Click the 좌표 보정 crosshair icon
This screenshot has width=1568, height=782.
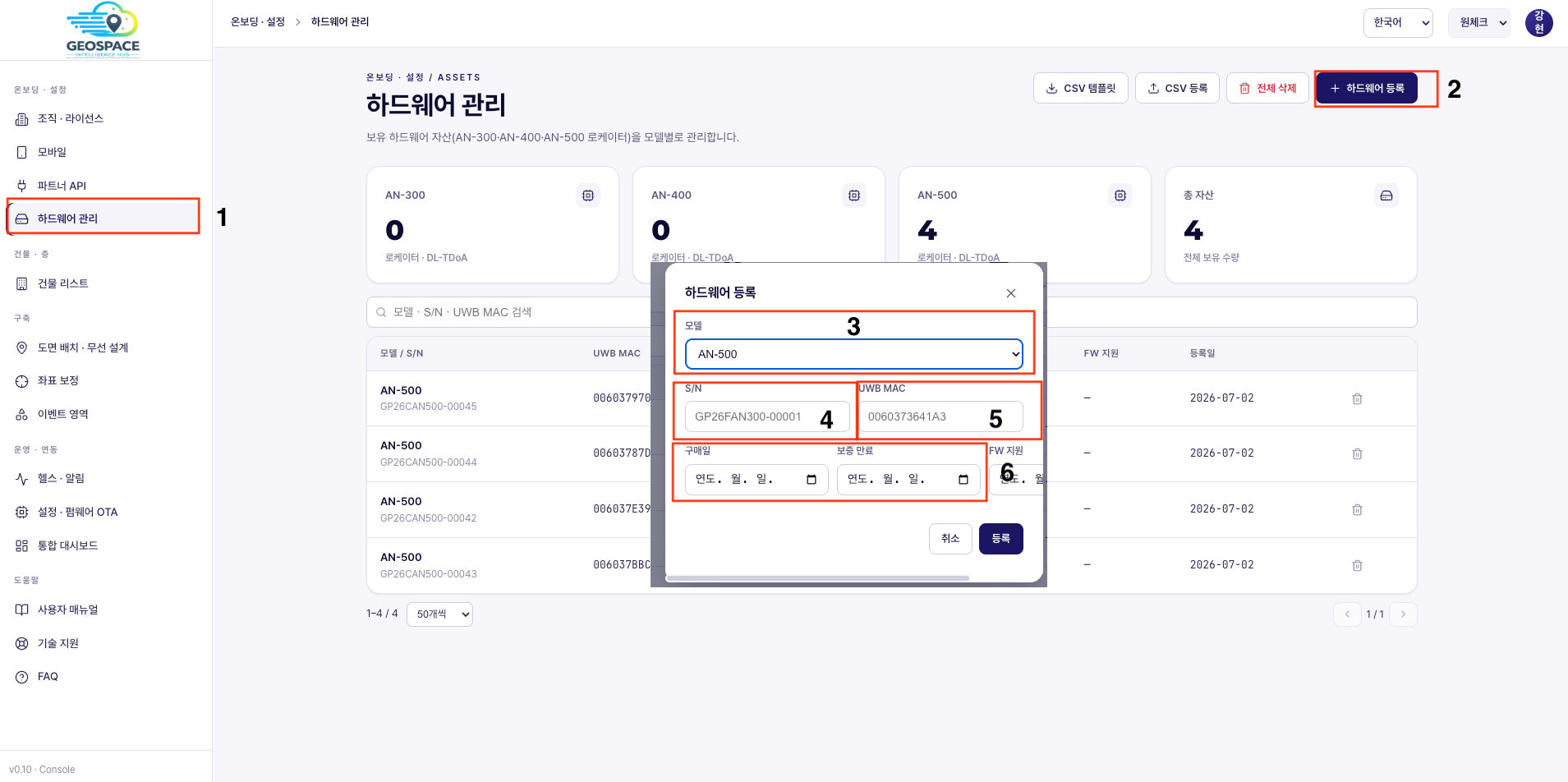(22, 381)
